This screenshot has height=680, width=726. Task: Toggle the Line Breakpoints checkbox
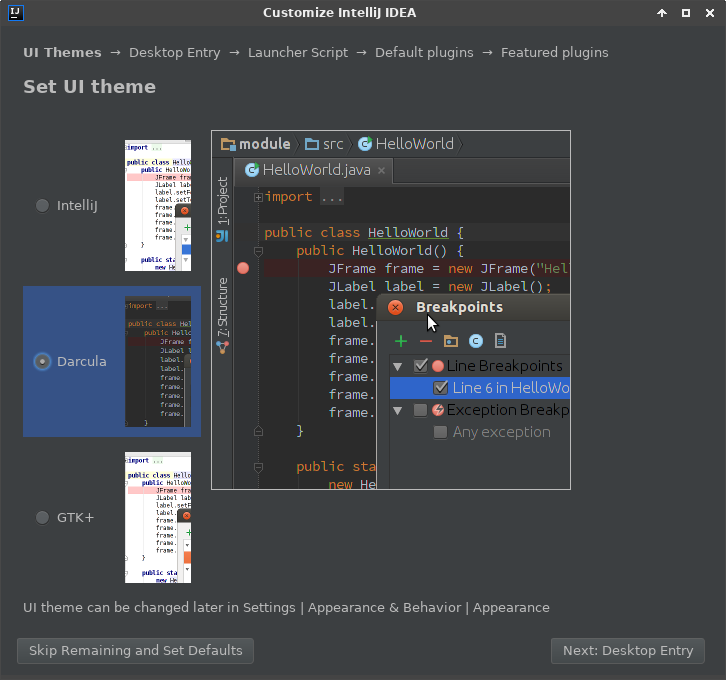coord(420,366)
